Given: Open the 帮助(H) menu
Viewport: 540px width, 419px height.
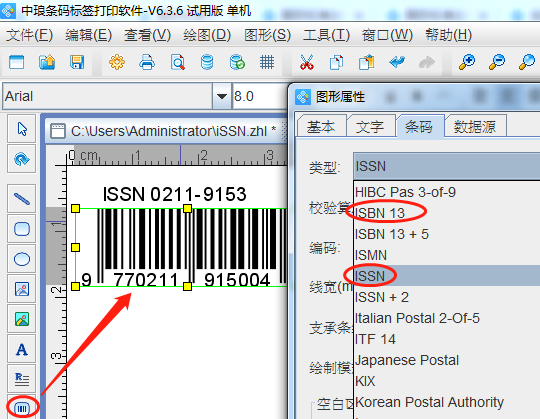Looking at the screenshot, I should pos(448,35).
